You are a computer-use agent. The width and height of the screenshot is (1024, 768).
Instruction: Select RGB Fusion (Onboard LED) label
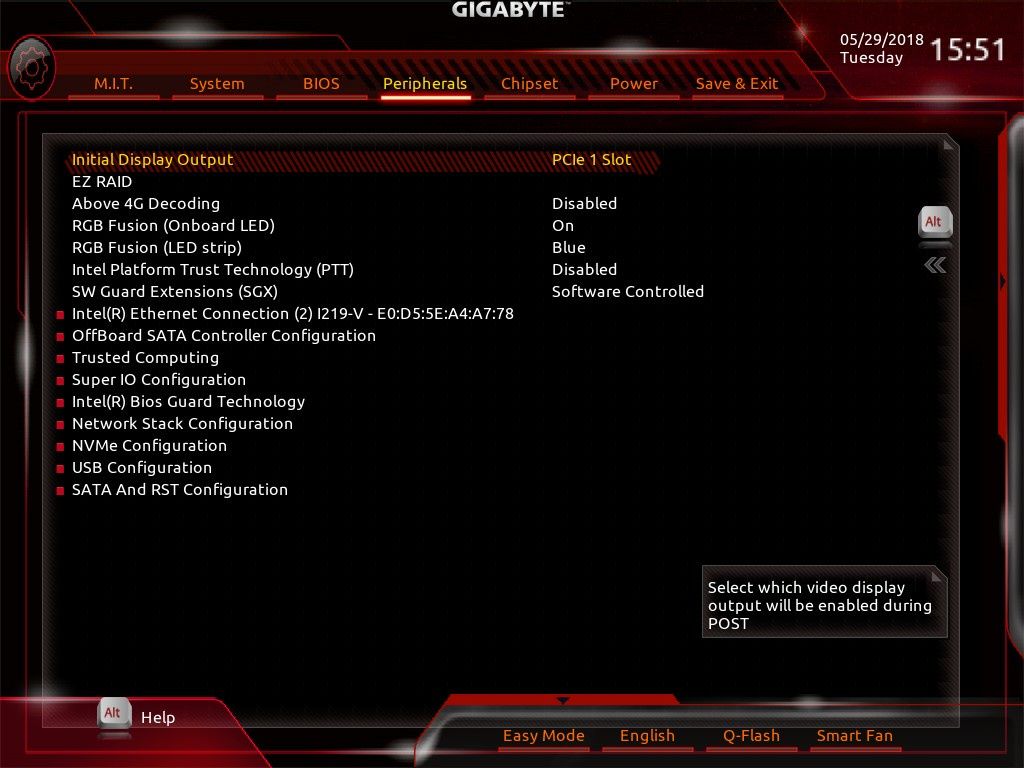pos(173,226)
